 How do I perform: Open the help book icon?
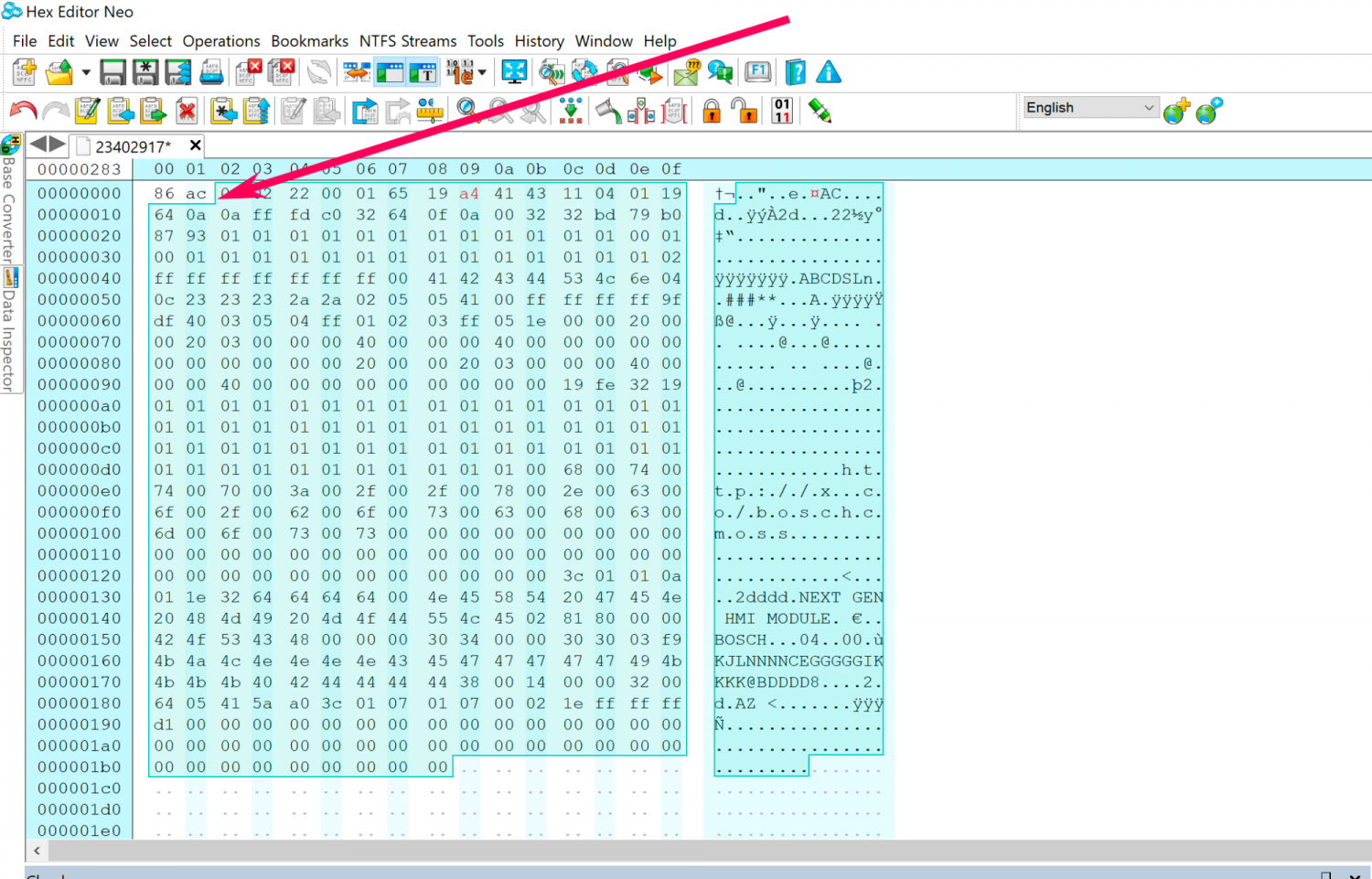[796, 72]
